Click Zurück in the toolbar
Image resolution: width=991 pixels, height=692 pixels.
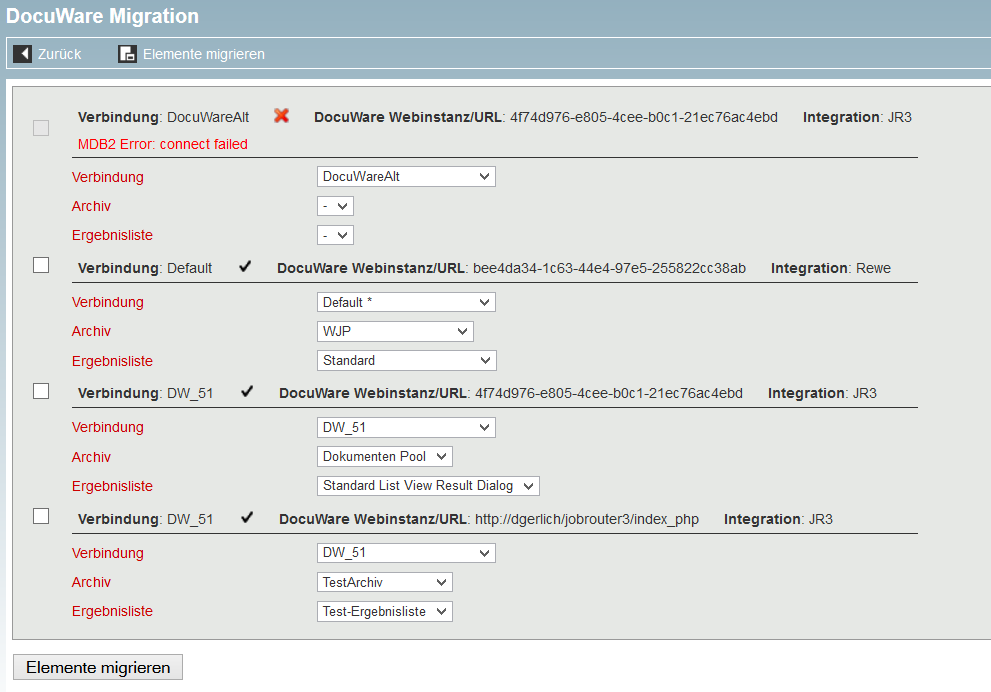(x=59, y=54)
